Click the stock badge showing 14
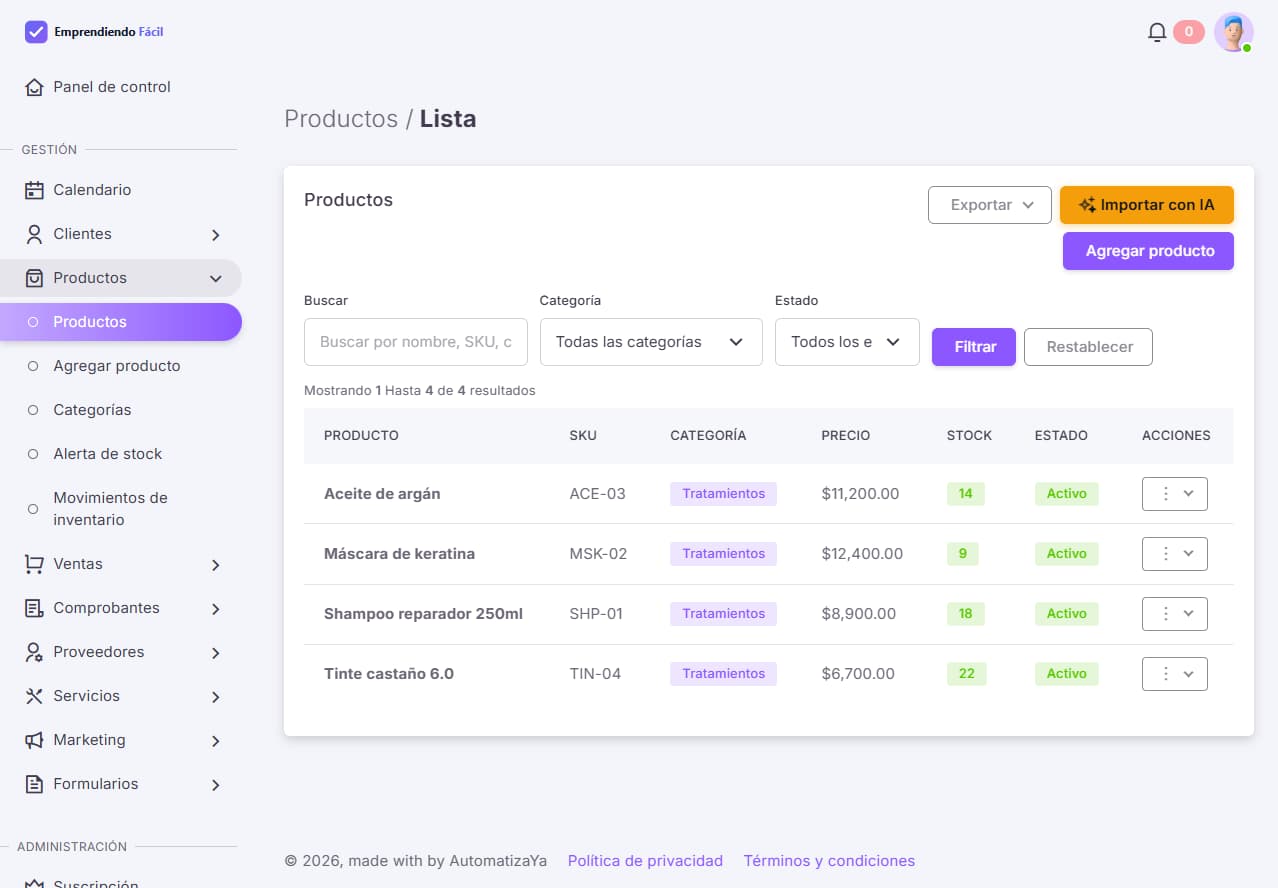1278x888 pixels. point(966,494)
